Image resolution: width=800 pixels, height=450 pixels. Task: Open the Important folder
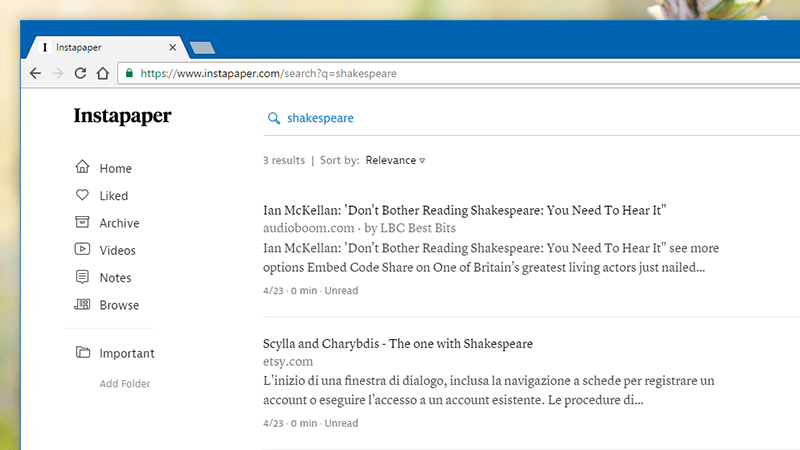pos(127,354)
